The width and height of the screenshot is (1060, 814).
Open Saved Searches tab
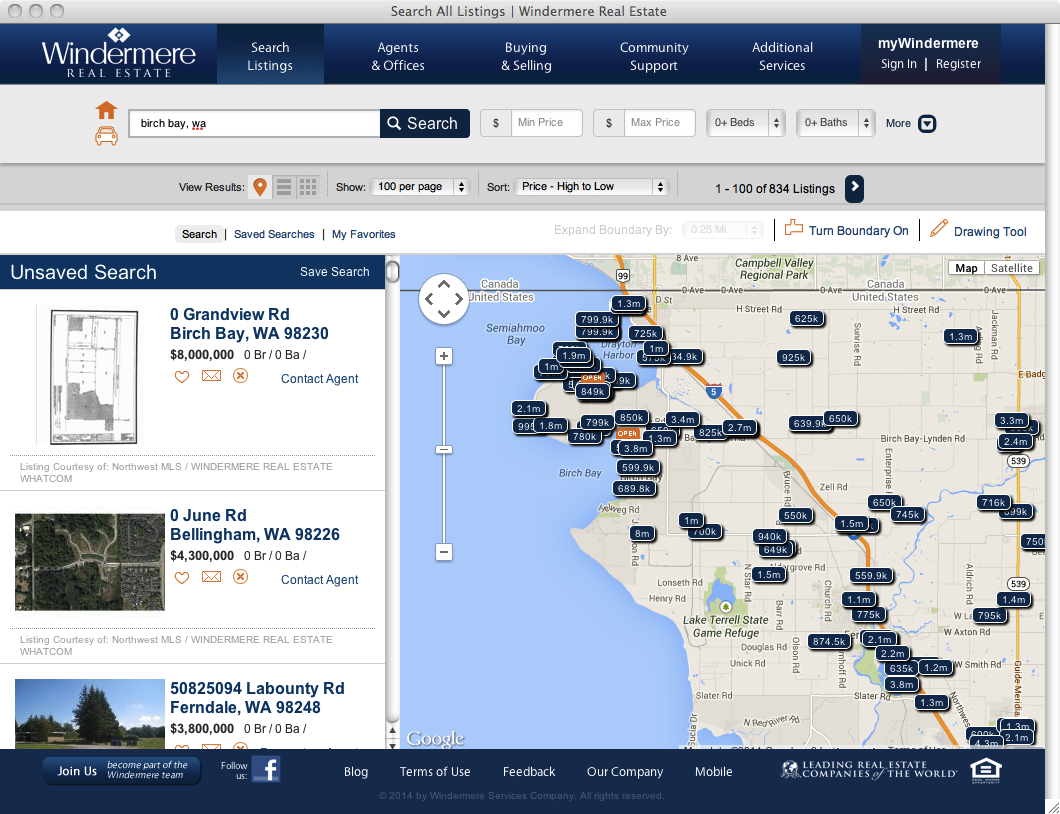coord(274,234)
